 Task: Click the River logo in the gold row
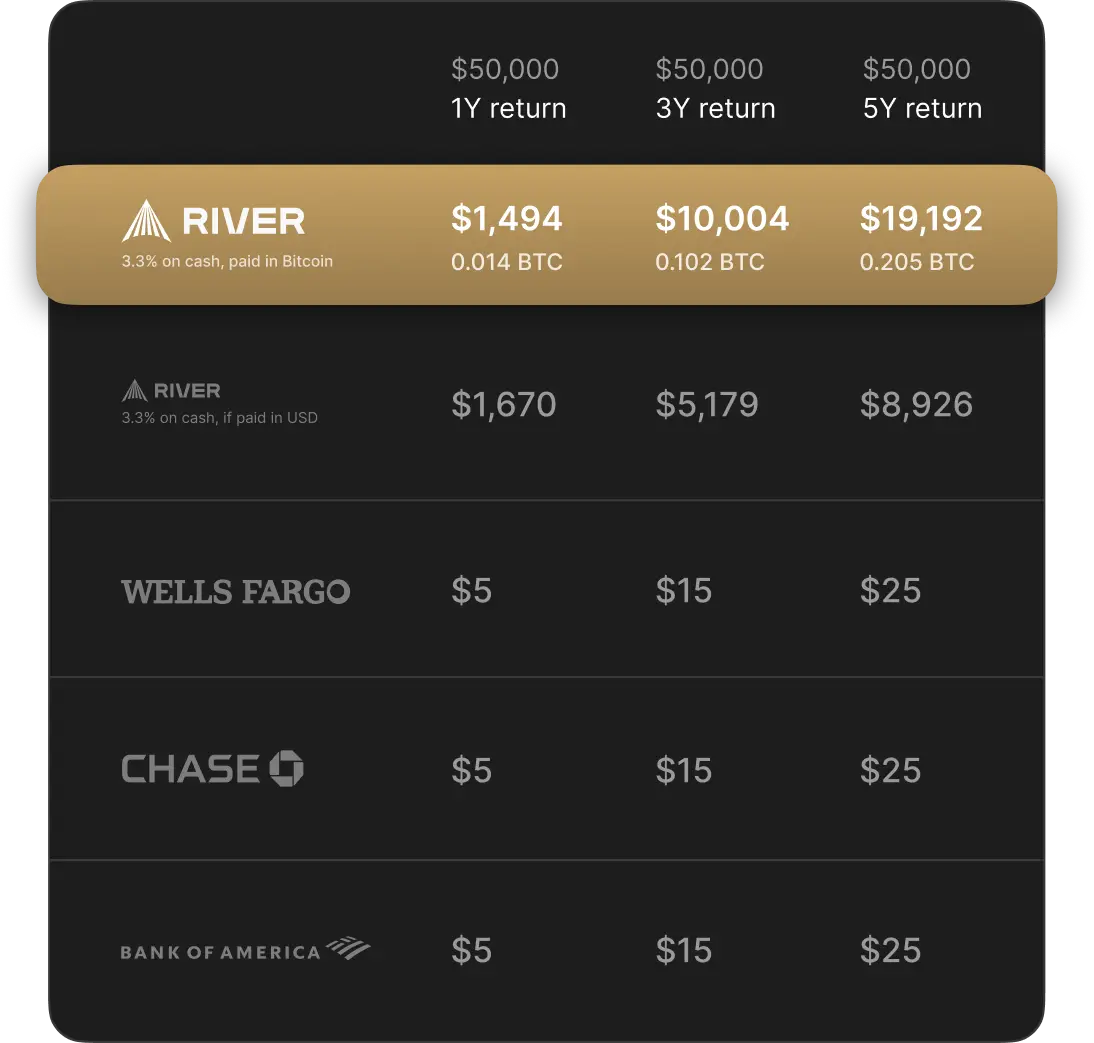213,221
